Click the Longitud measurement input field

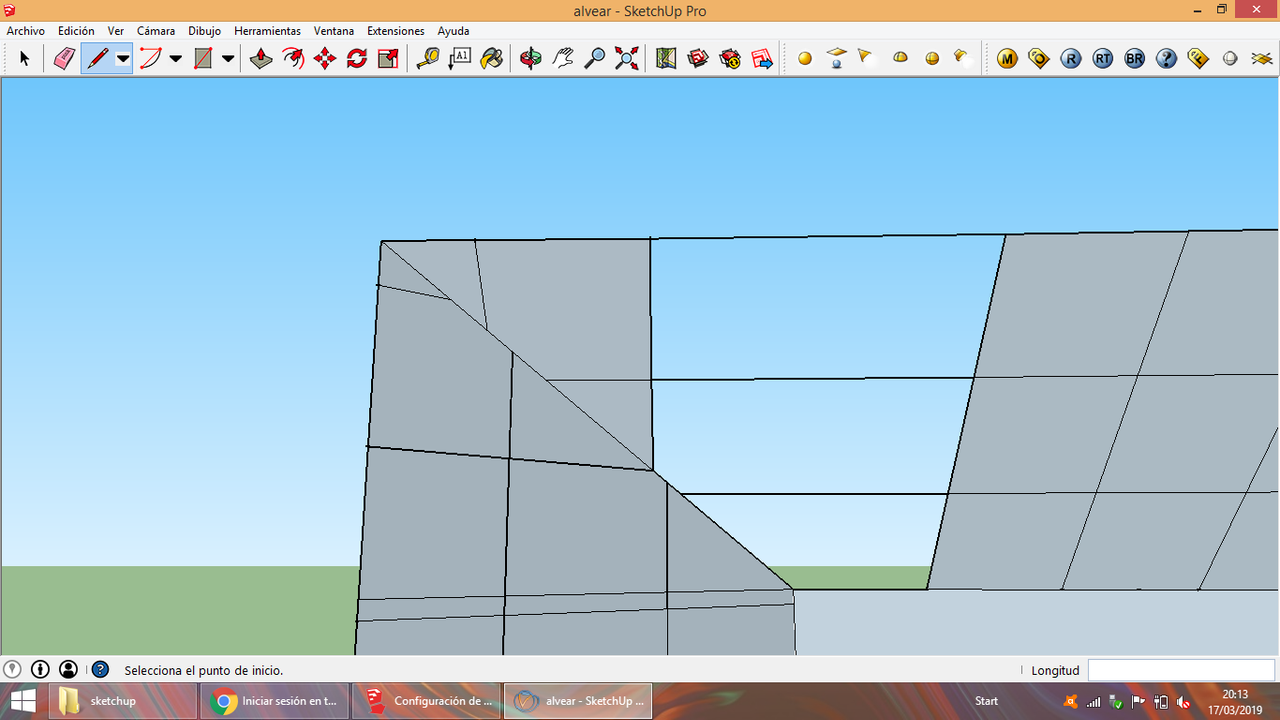[x=1181, y=670]
